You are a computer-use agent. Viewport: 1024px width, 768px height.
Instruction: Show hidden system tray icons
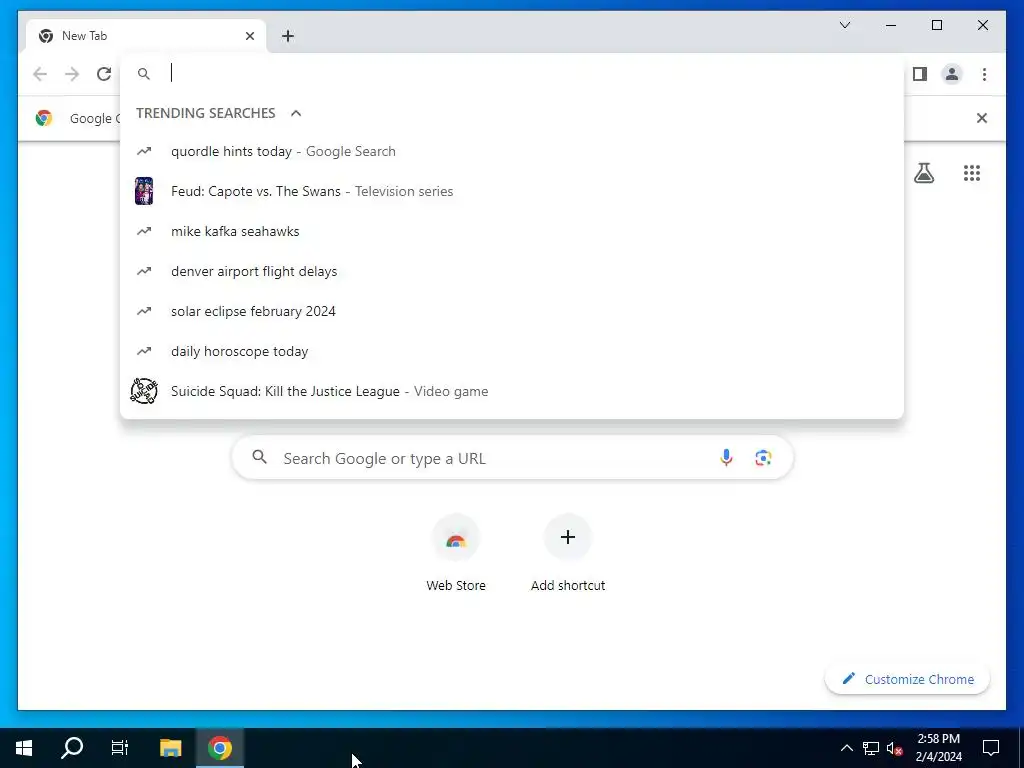pyautogui.click(x=846, y=748)
